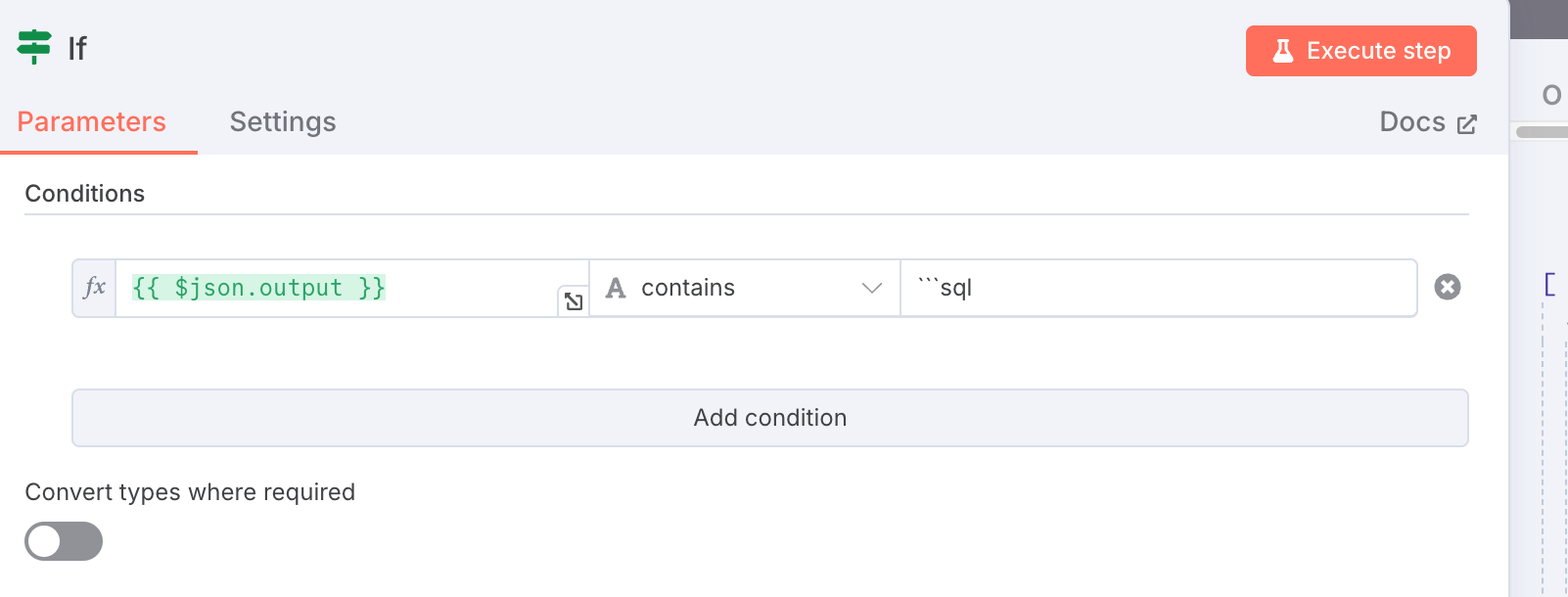Click the green If node signpost icon
Viewport: 1568px width, 597px height.
coord(34,47)
